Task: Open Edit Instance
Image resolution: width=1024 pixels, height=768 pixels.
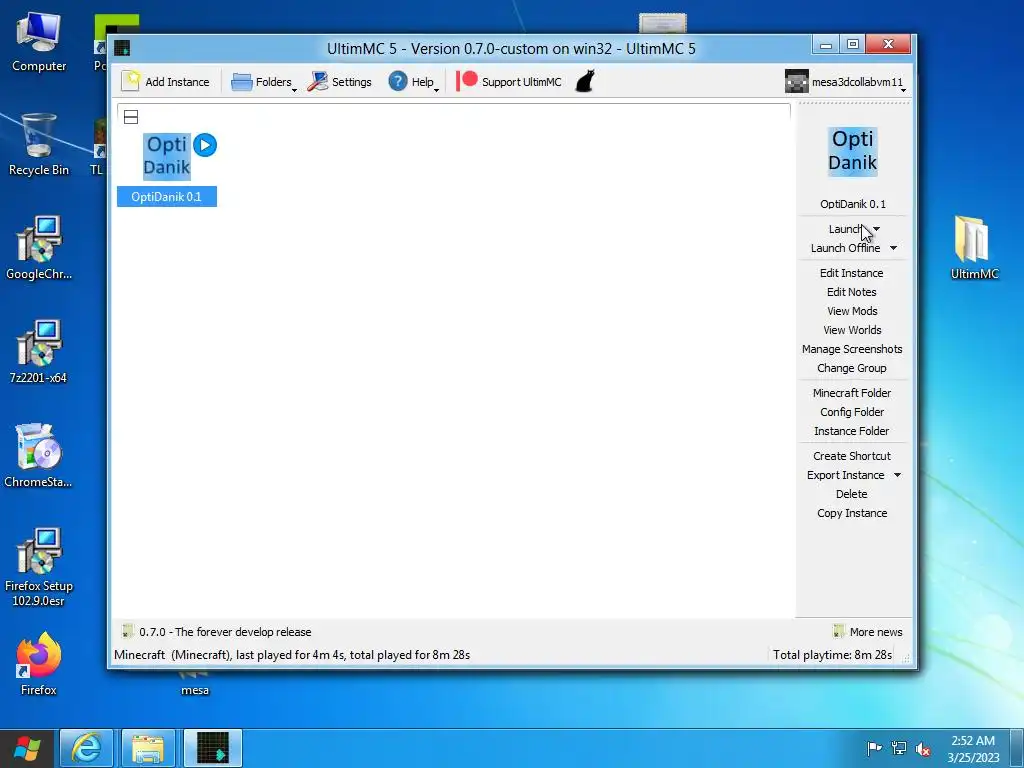Action: tap(852, 273)
